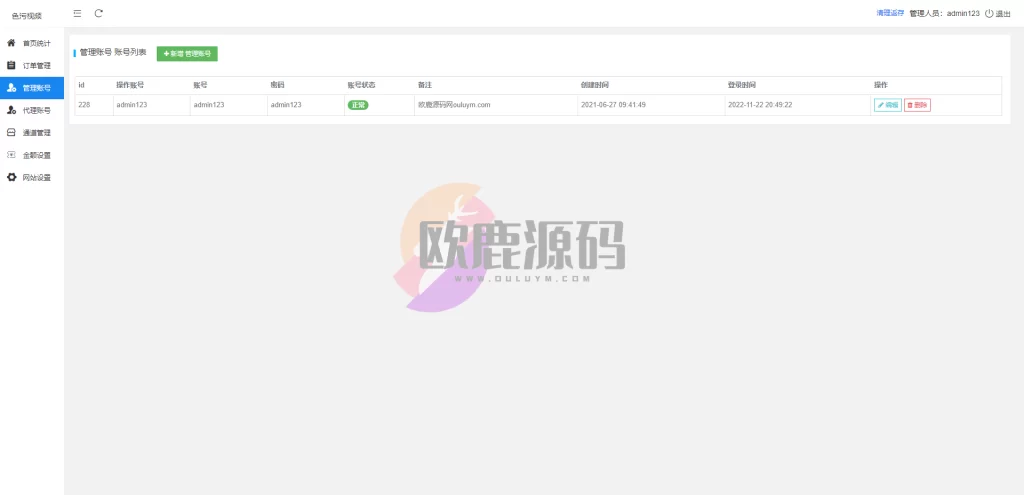
Task: Click the 退出 logout link
Action: [x=998, y=13]
